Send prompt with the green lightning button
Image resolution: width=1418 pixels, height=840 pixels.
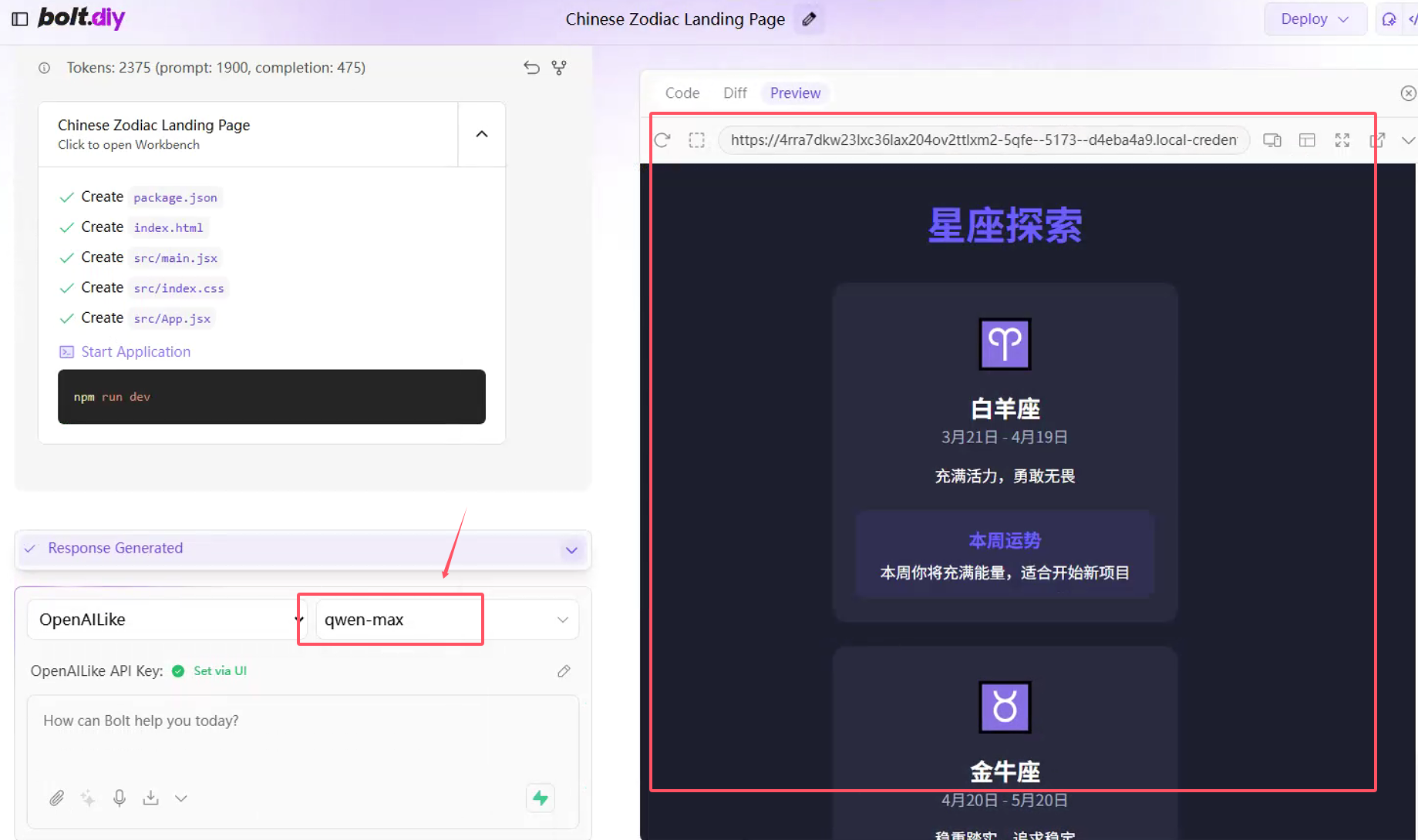[x=541, y=798]
